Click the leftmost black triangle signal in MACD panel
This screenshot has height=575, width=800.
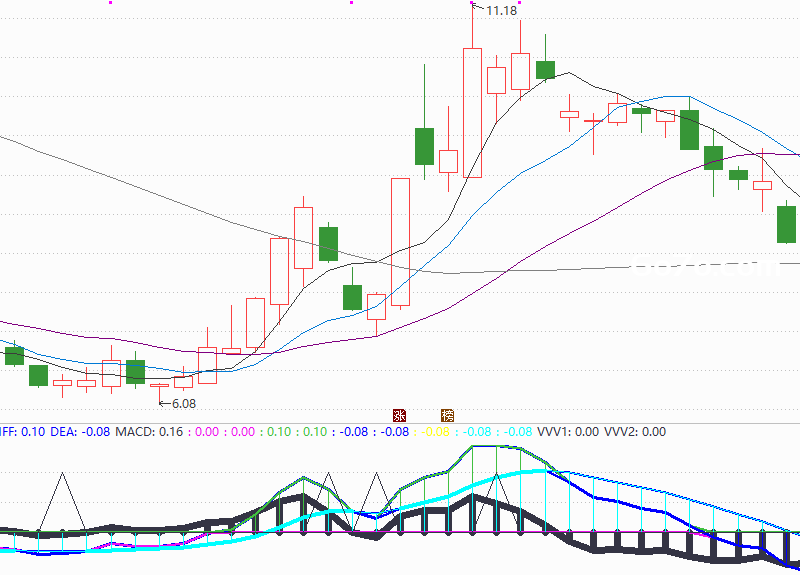tap(63, 503)
